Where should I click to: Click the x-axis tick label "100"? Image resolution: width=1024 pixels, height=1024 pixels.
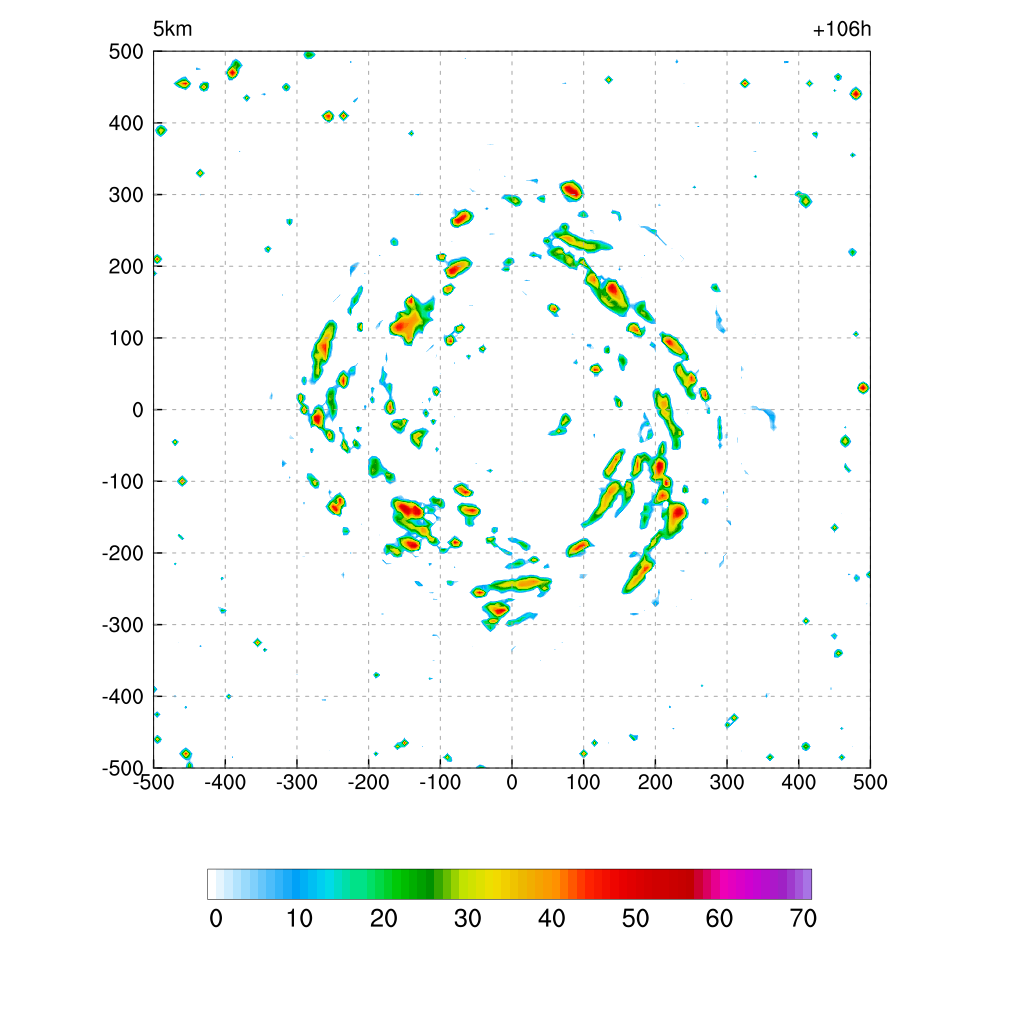click(583, 782)
